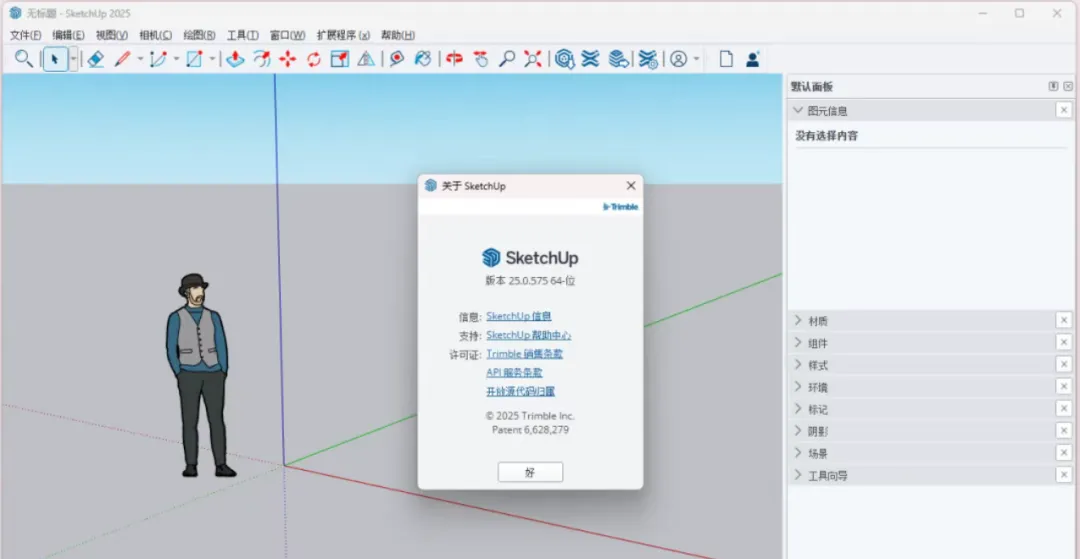
Task: Click the 好 button in About dialog
Action: click(530, 472)
